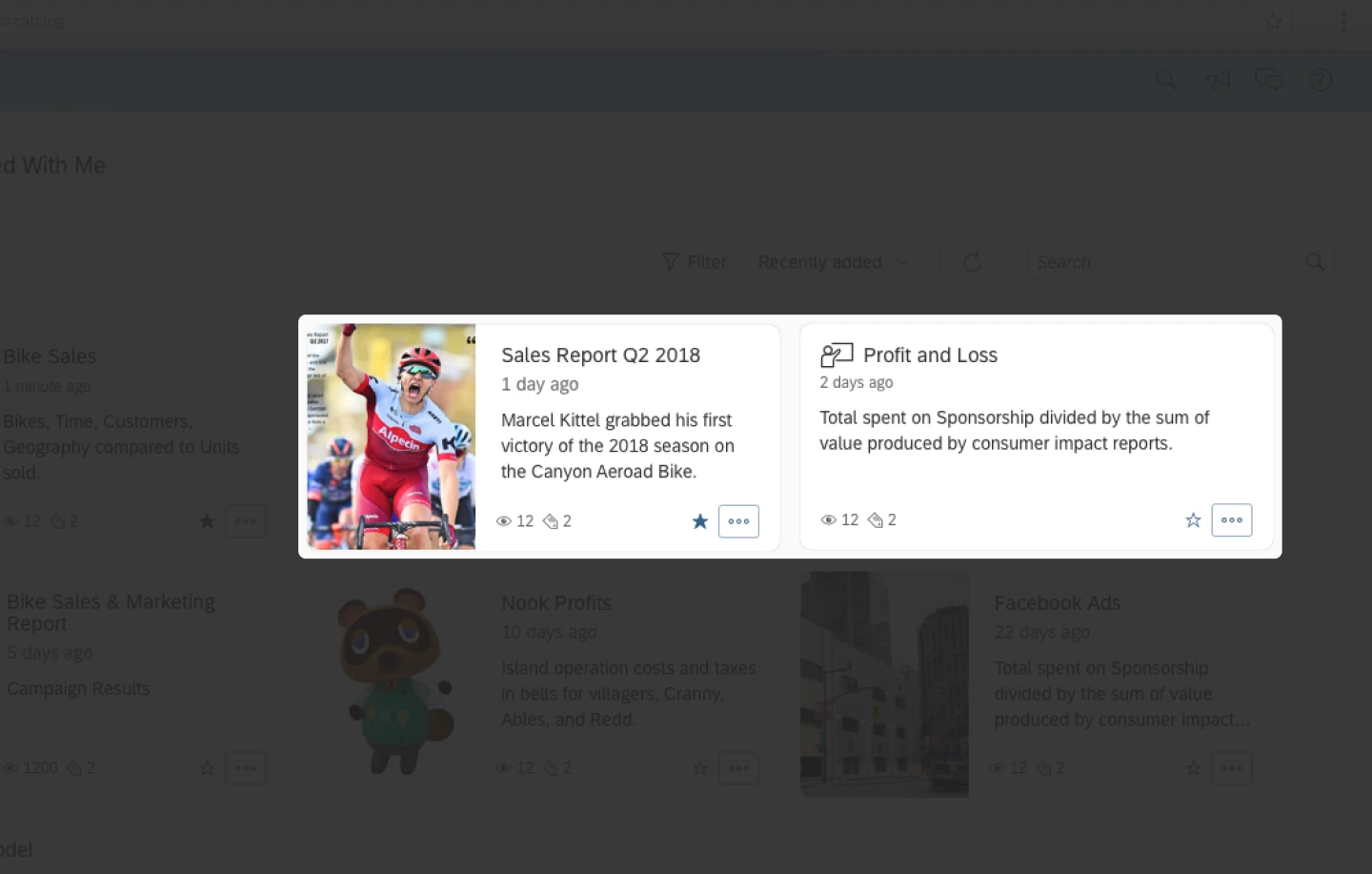Open the Sales Report Q2 2018 title
This screenshot has height=874, width=1372.
point(600,356)
